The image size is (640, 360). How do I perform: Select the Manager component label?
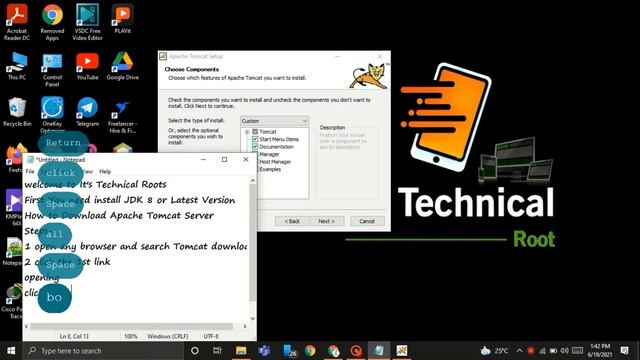269,154
